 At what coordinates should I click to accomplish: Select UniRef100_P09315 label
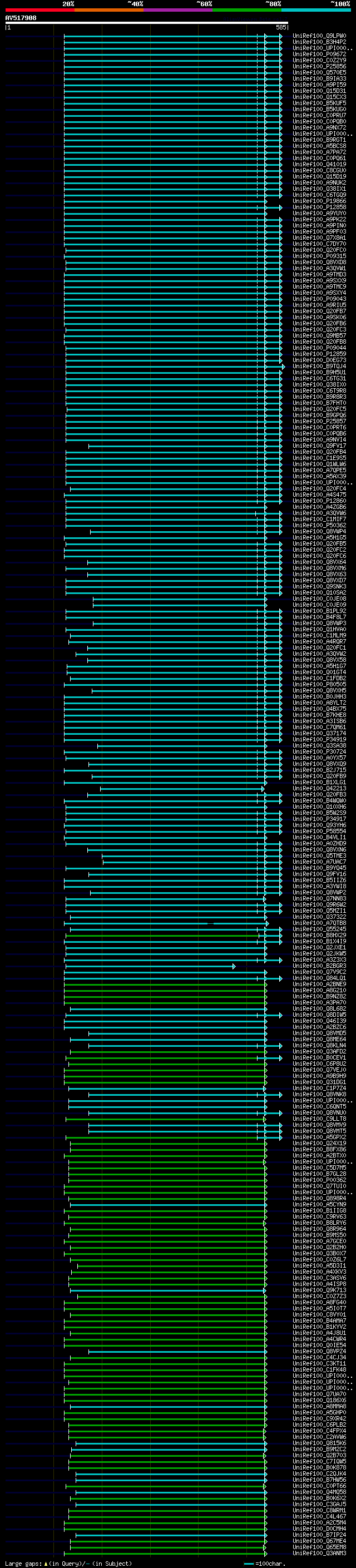319,256
